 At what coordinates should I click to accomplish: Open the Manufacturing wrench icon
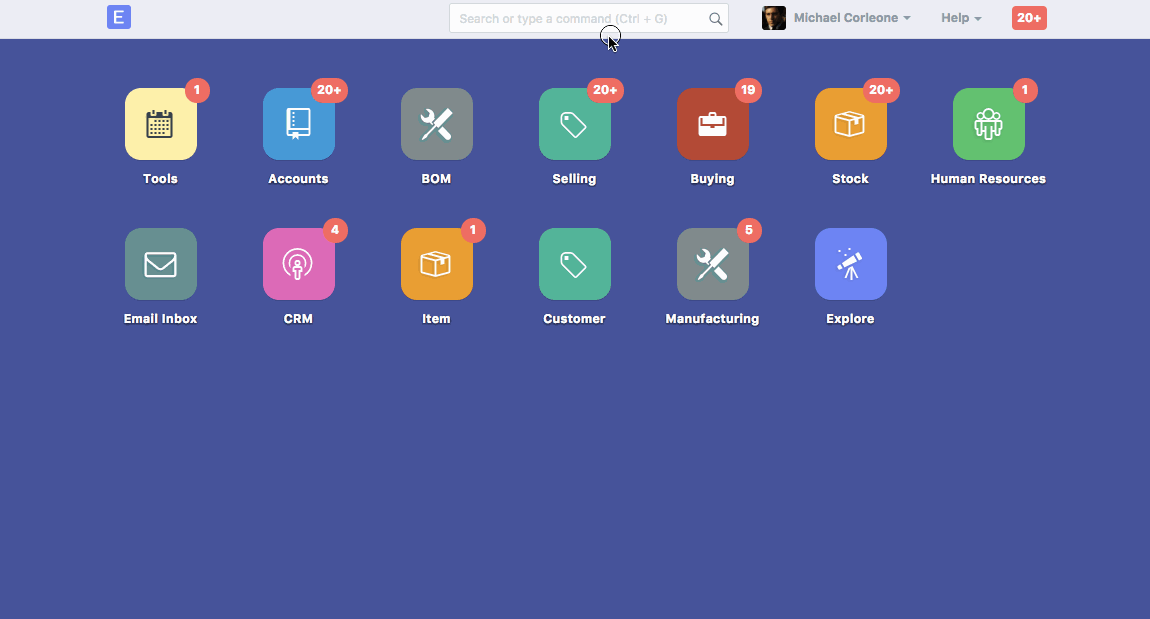(x=712, y=264)
